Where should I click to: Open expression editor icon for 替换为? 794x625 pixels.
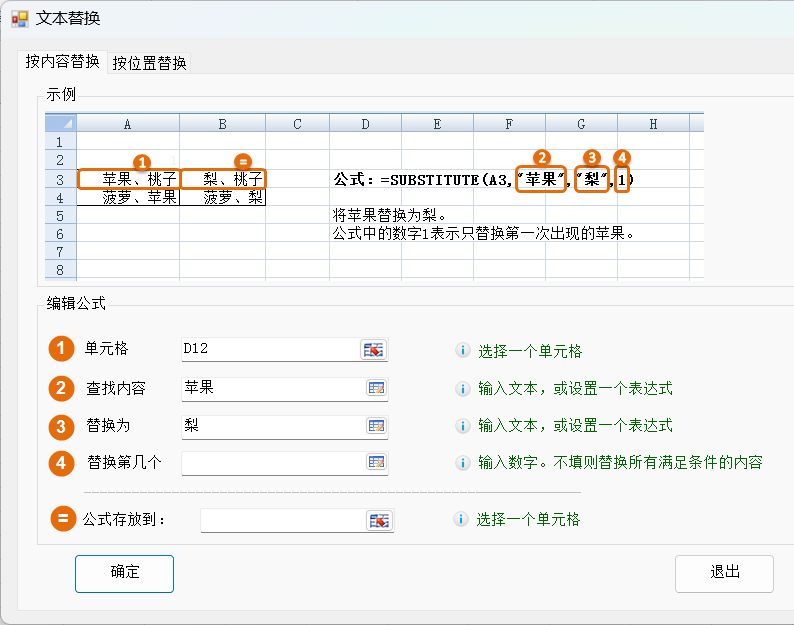click(x=376, y=426)
